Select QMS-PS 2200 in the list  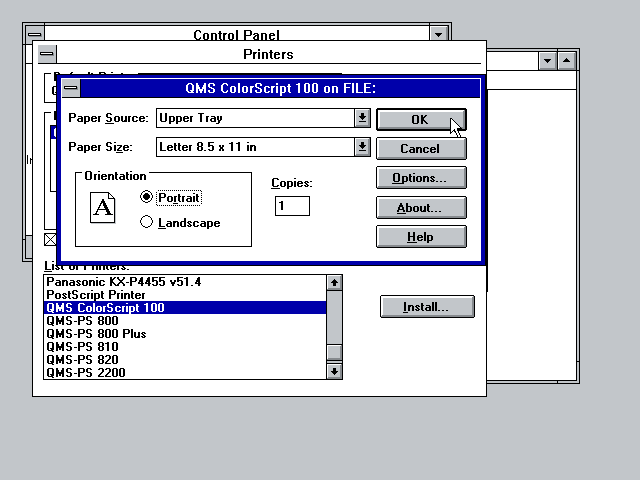(x=185, y=373)
